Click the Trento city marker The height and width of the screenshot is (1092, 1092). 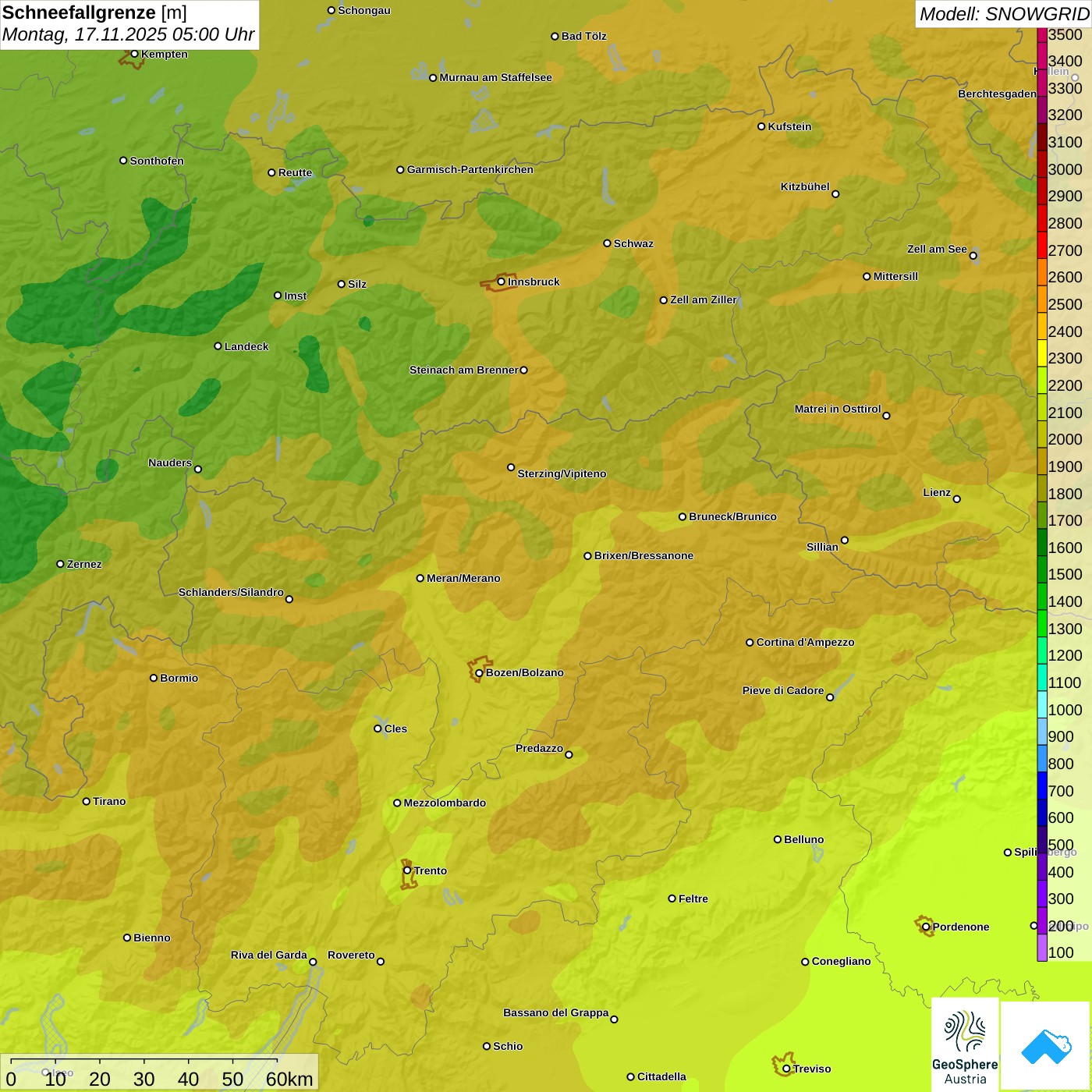pyautogui.click(x=407, y=870)
